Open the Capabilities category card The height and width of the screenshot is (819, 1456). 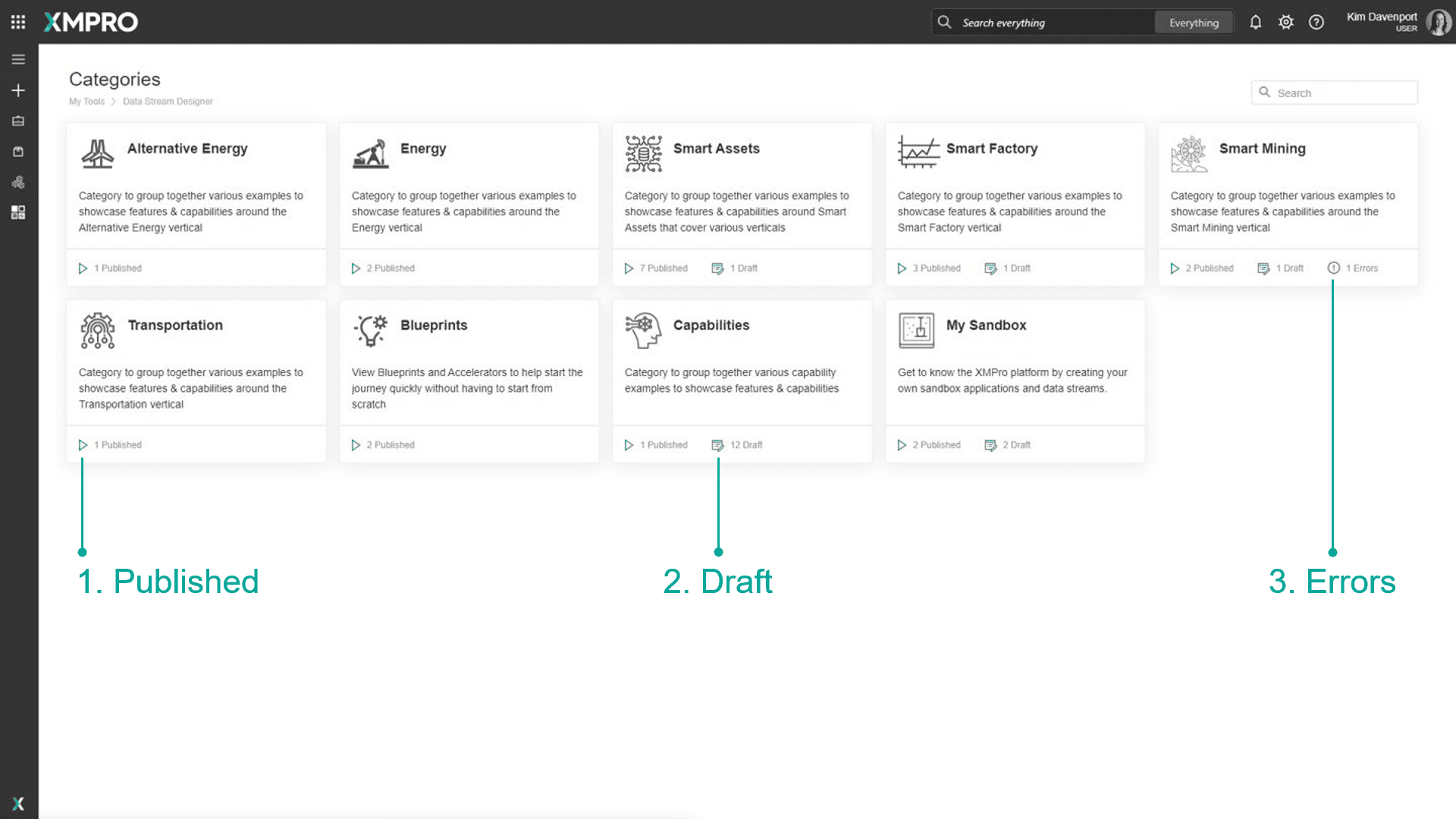(x=741, y=364)
